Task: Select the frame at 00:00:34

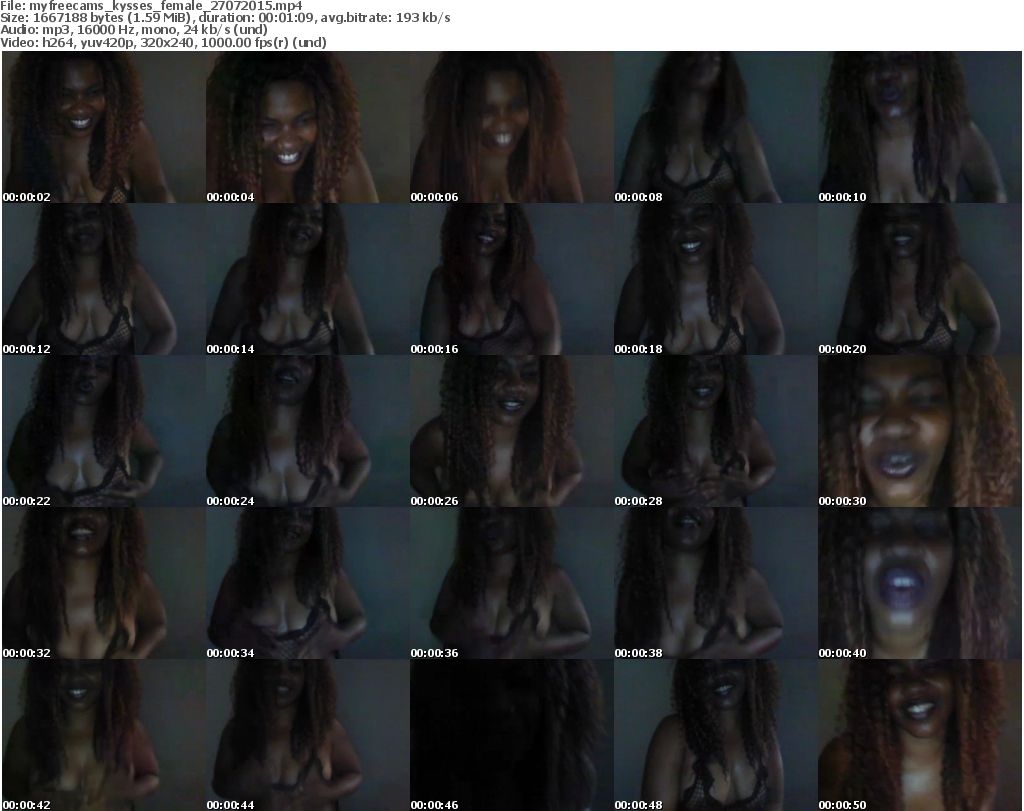Action: pyautogui.click(x=308, y=583)
